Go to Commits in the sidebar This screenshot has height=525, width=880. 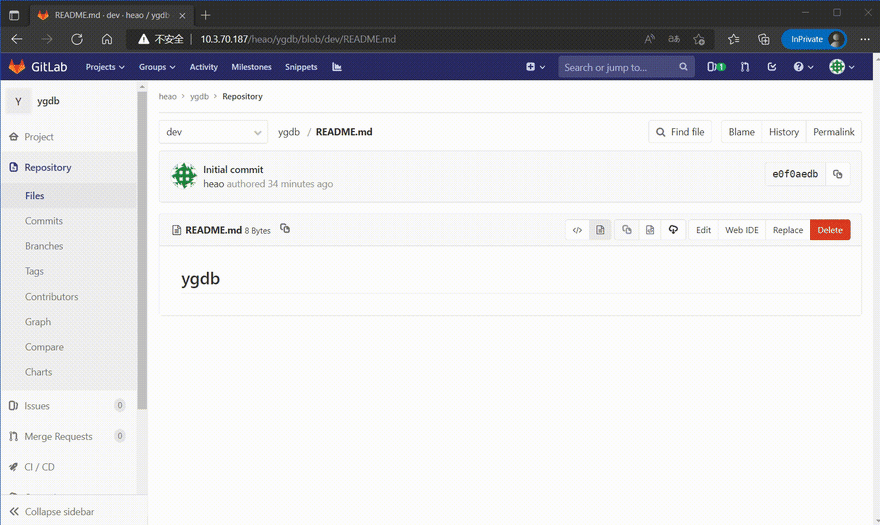[44, 221]
